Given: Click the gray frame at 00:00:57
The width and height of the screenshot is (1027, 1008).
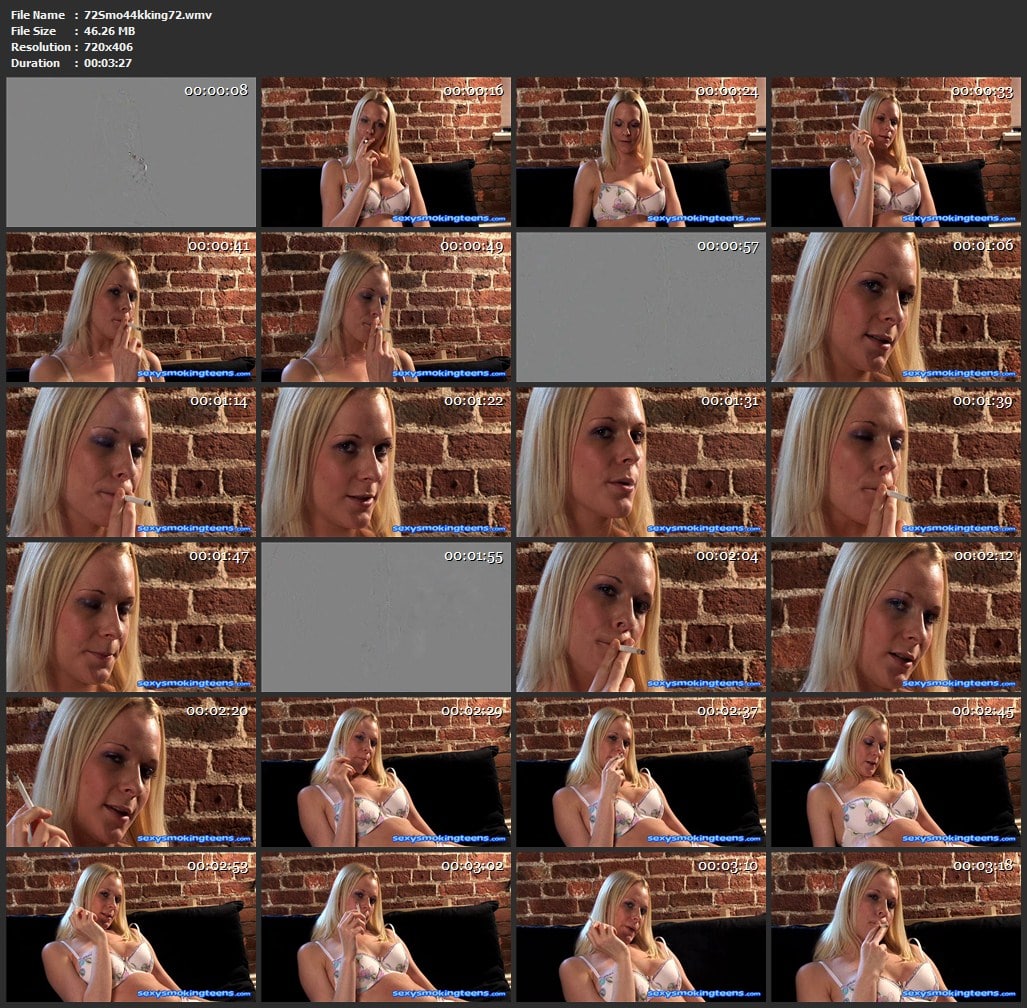Looking at the screenshot, I should [x=641, y=307].
